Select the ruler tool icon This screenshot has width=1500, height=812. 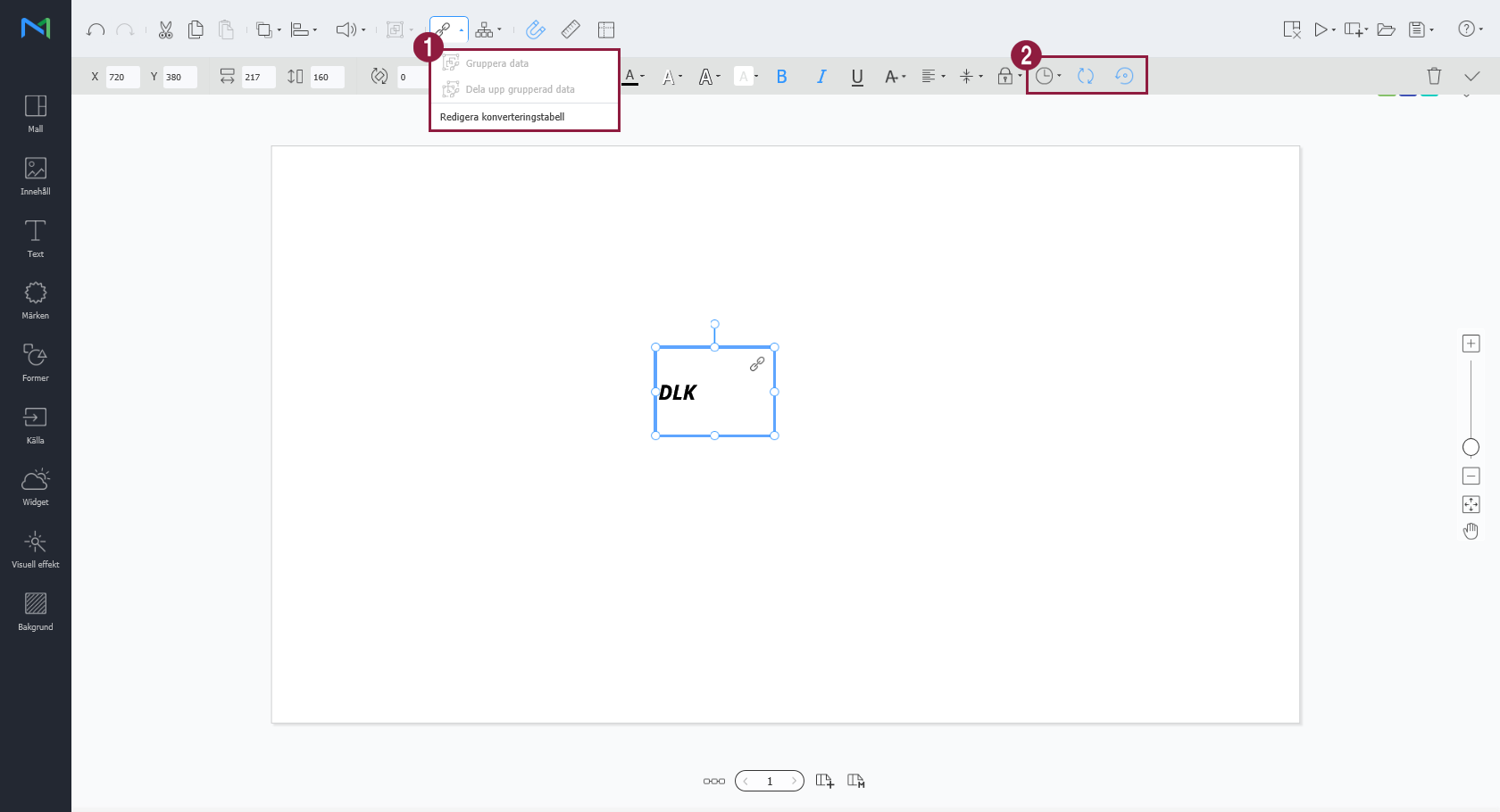click(571, 30)
